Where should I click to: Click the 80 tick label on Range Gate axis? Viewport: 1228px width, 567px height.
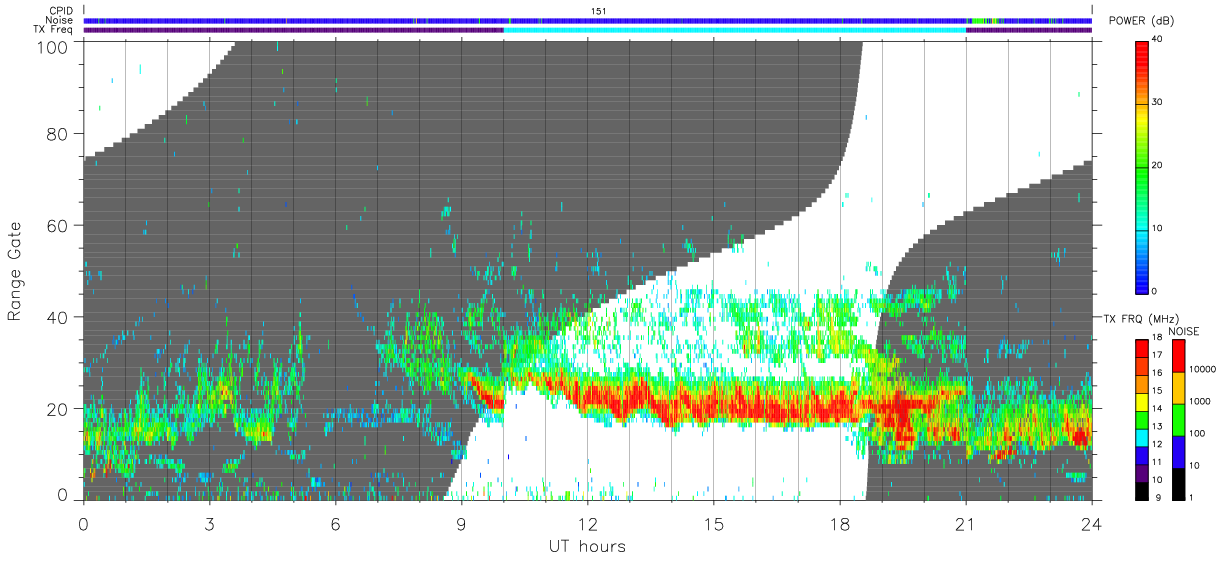tap(57, 134)
